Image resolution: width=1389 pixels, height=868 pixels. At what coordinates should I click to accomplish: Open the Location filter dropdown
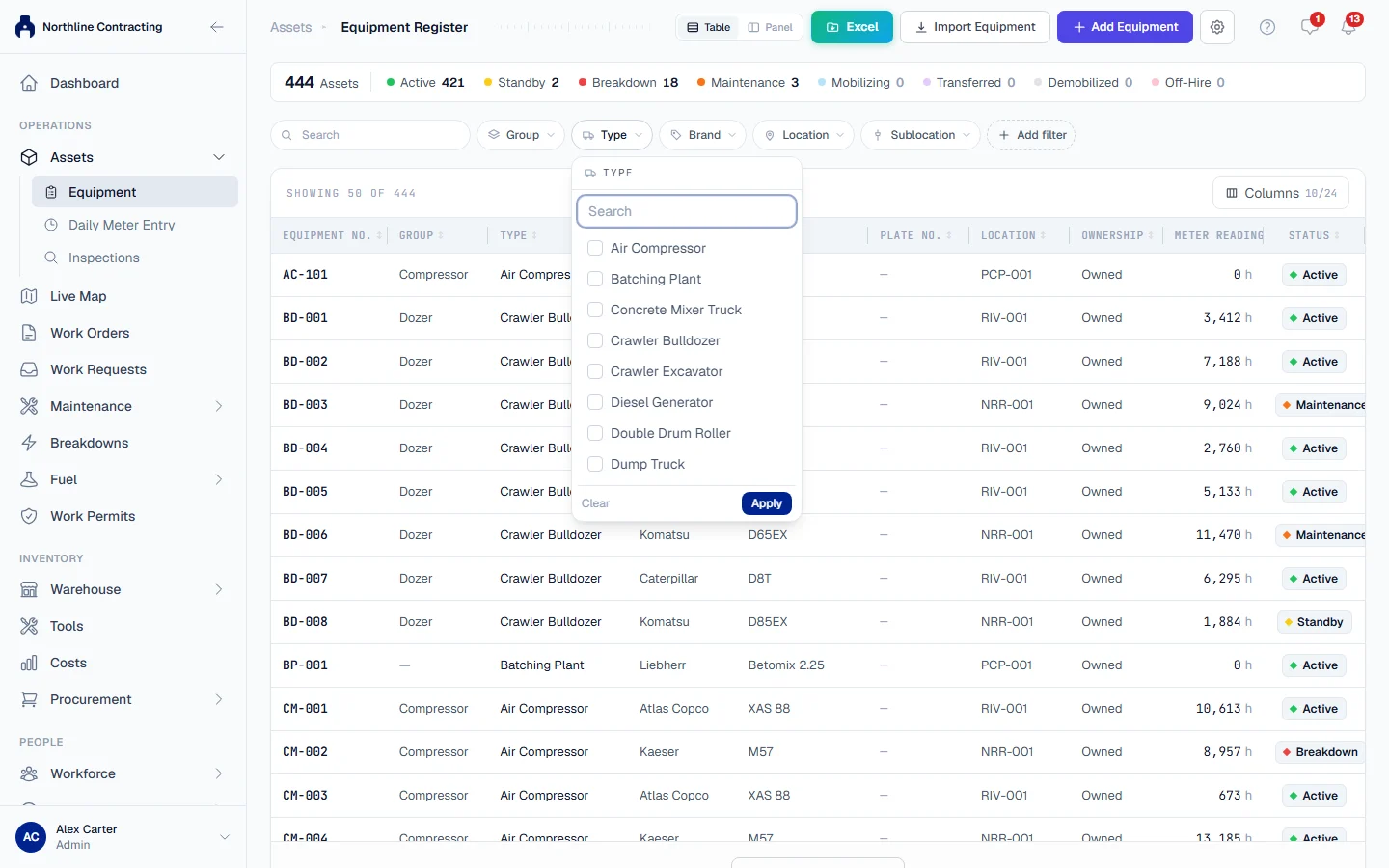pos(803,135)
